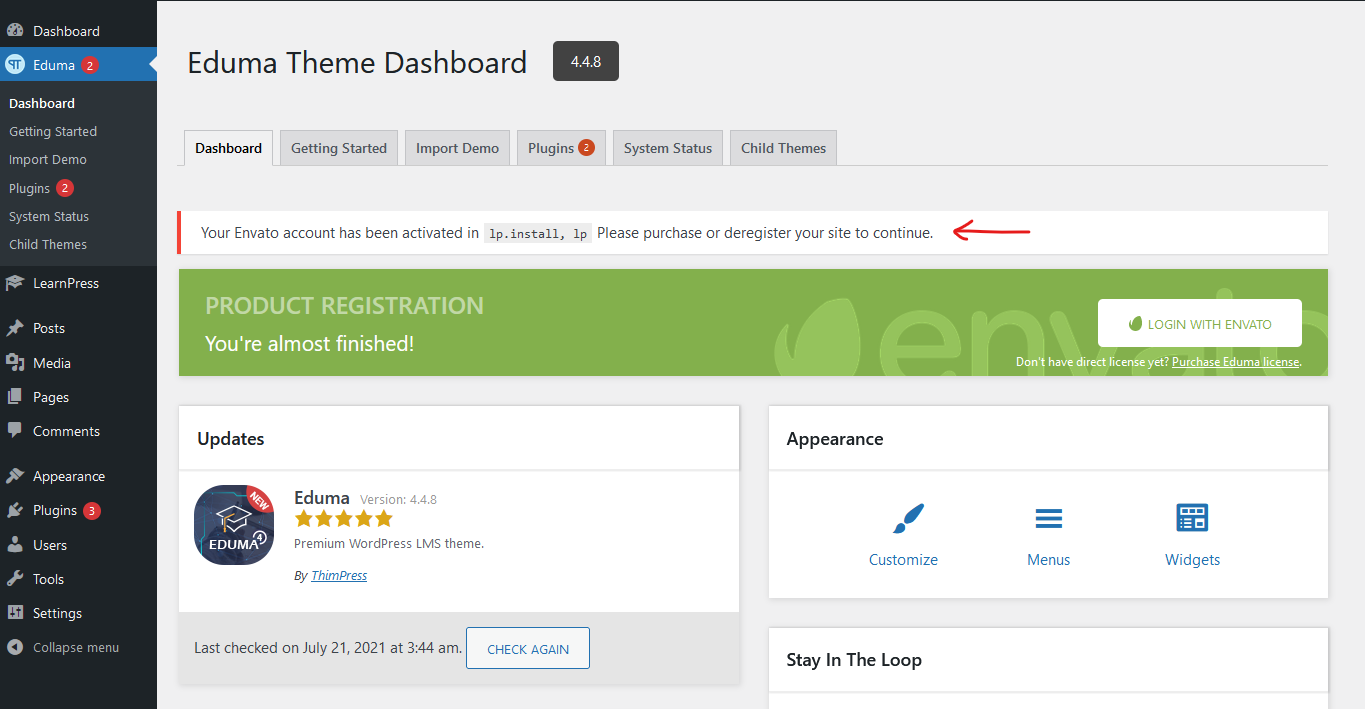This screenshot has width=1365, height=709.
Task: Click the Settings icon in sidebar
Action: tap(15, 613)
